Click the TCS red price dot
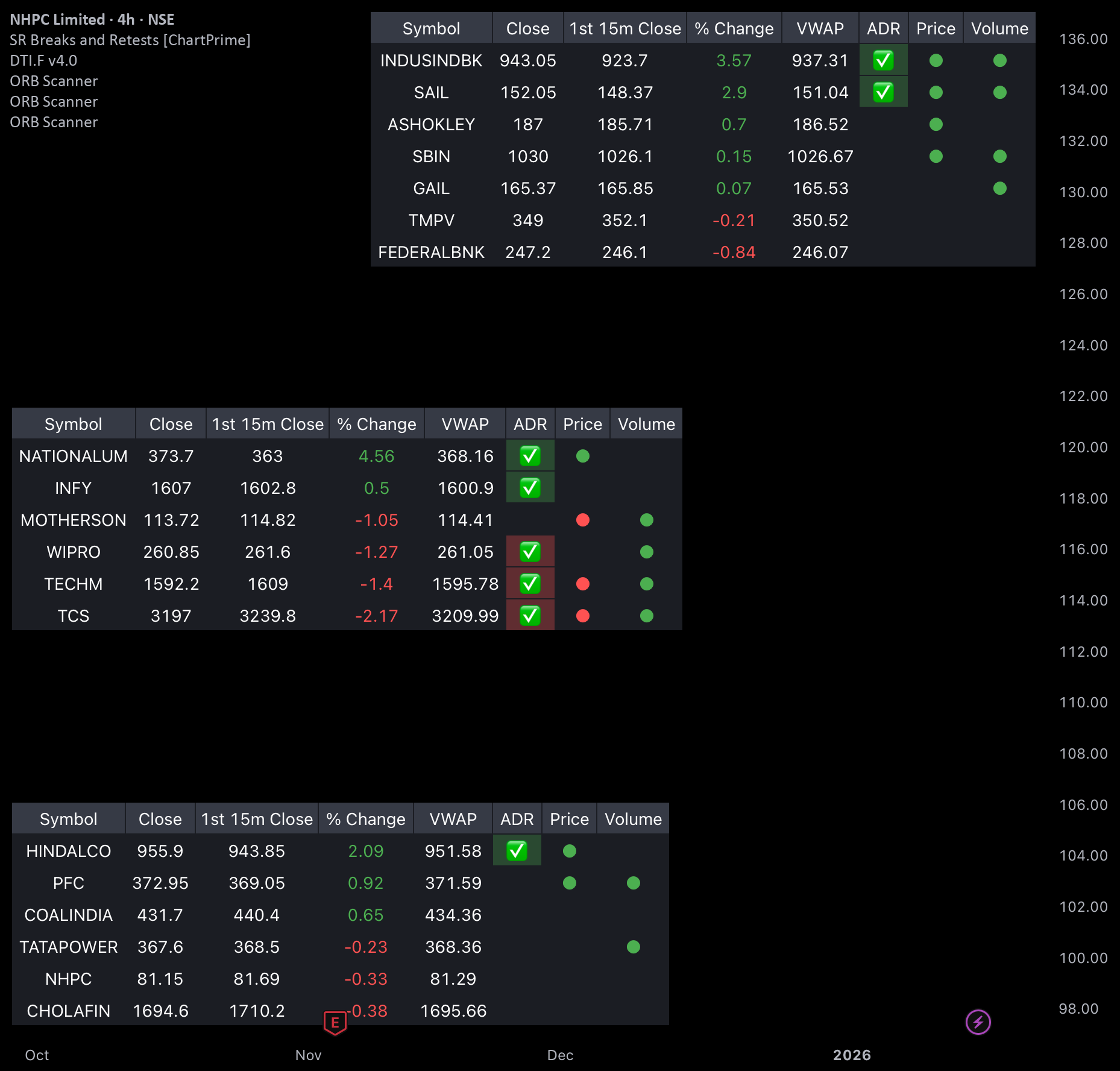This screenshot has width=1120, height=1071. tap(583, 616)
